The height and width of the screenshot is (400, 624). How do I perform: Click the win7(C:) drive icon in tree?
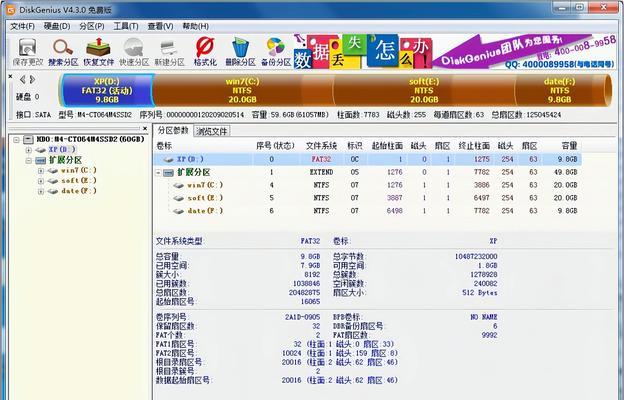pyautogui.click(x=53, y=170)
